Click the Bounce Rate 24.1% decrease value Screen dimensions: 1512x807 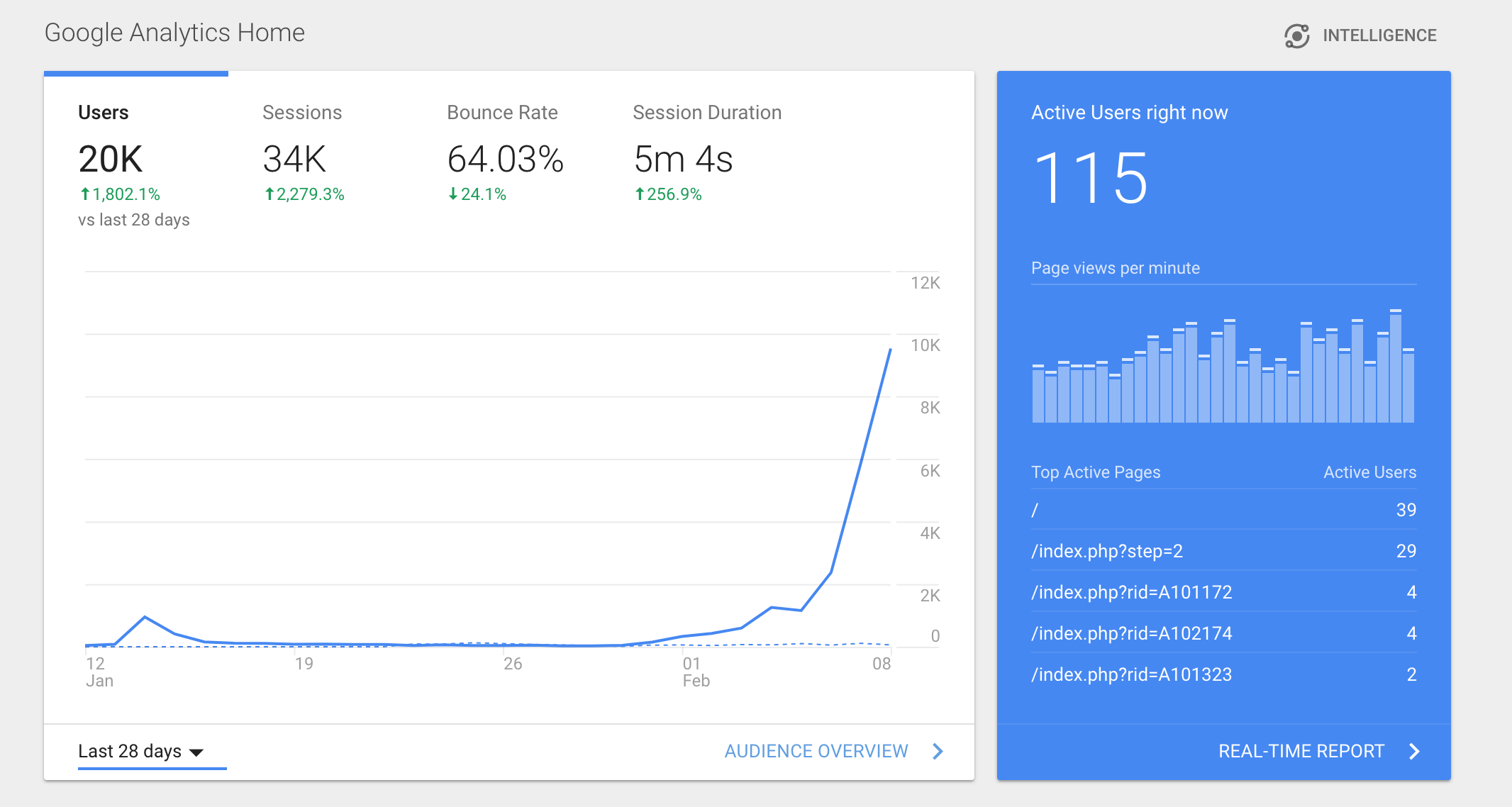coord(477,194)
